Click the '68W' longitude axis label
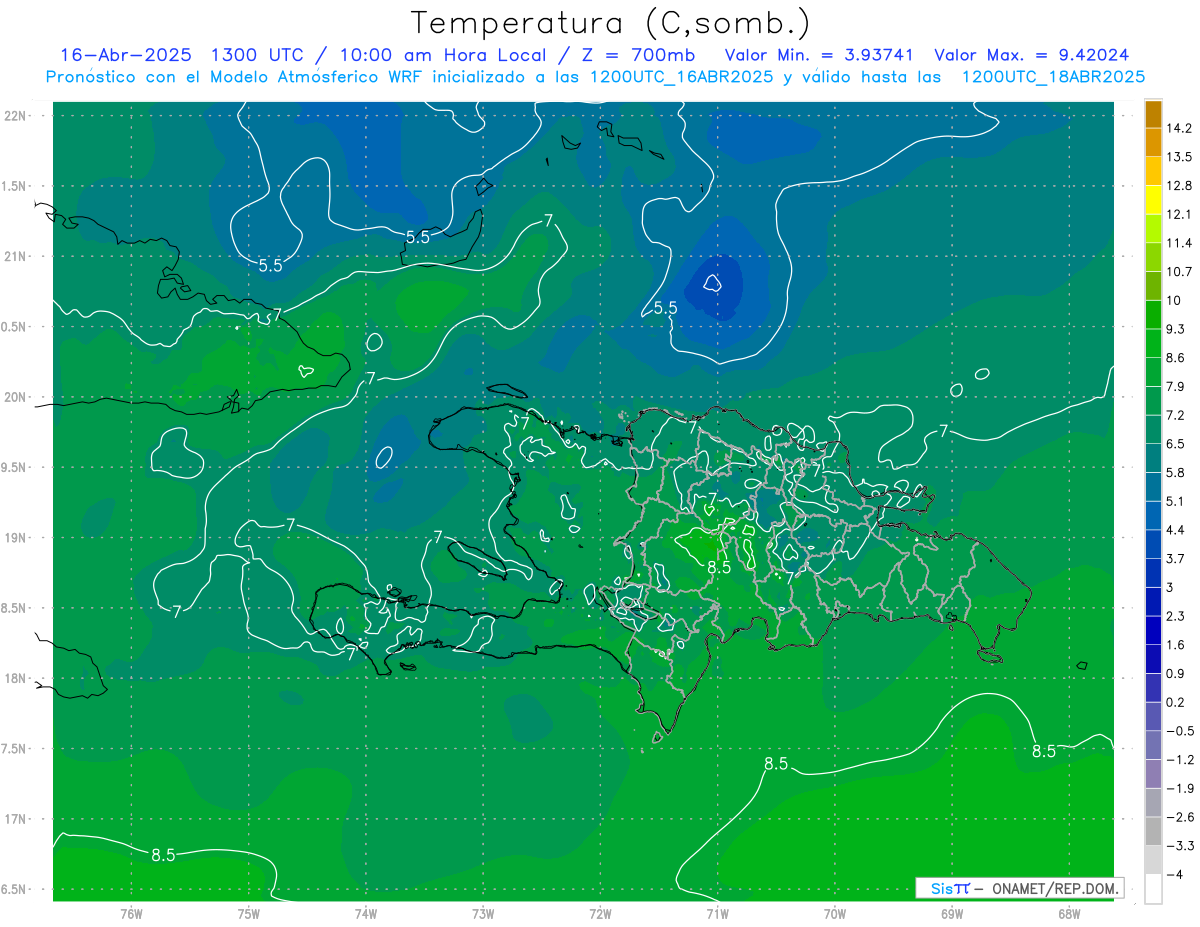Image resolution: width=1200 pixels, height=927 pixels. 1068,914
